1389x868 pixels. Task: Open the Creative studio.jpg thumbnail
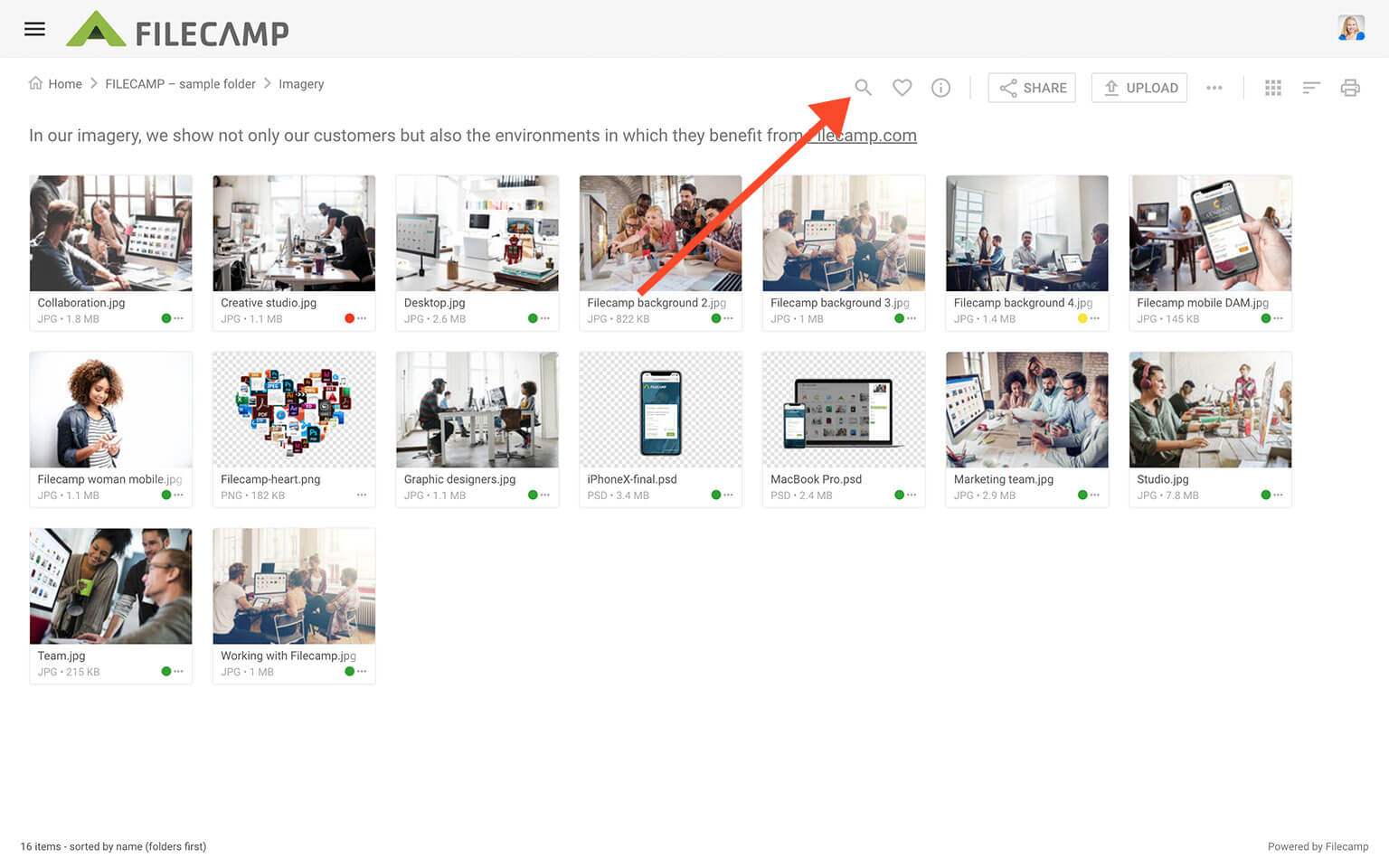tap(294, 233)
